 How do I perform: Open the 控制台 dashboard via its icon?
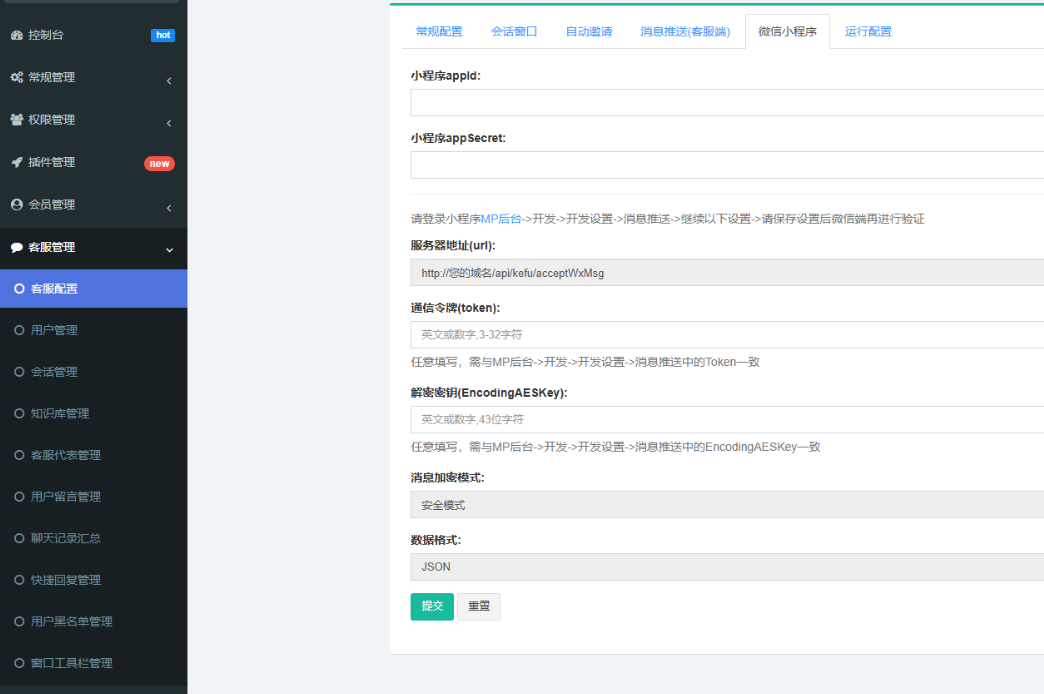[15, 34]
